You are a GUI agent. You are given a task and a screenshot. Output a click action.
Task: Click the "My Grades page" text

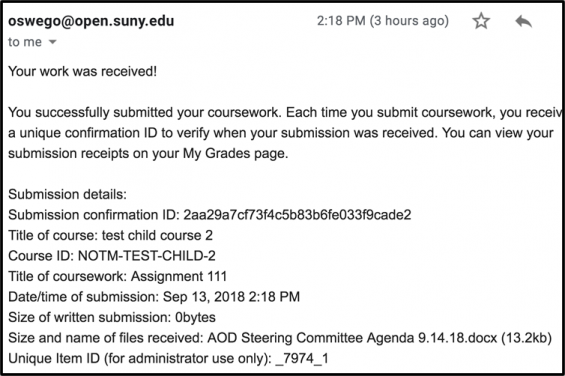(236, 154)
